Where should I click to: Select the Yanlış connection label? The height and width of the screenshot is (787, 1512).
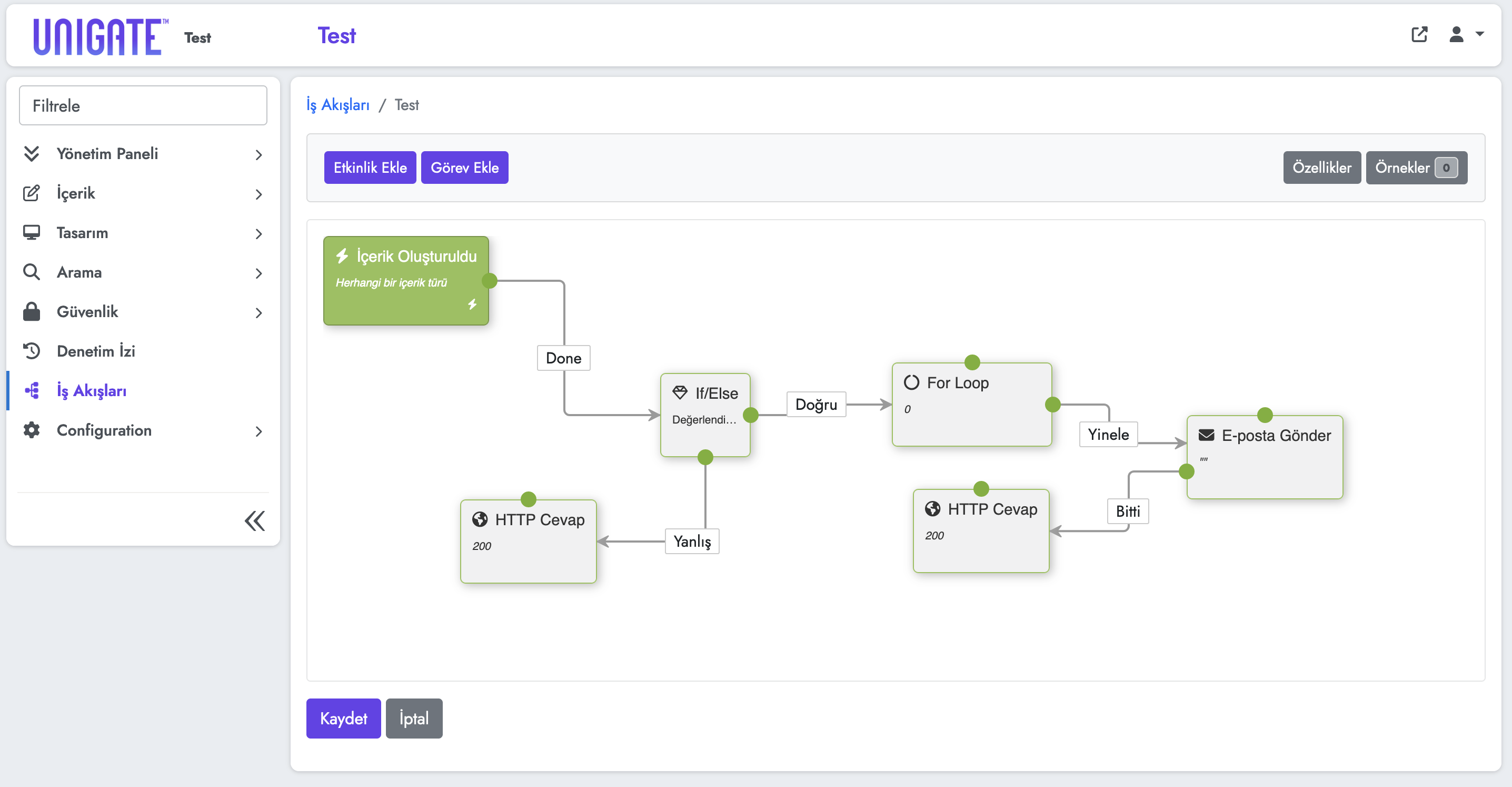click(692, 541)
